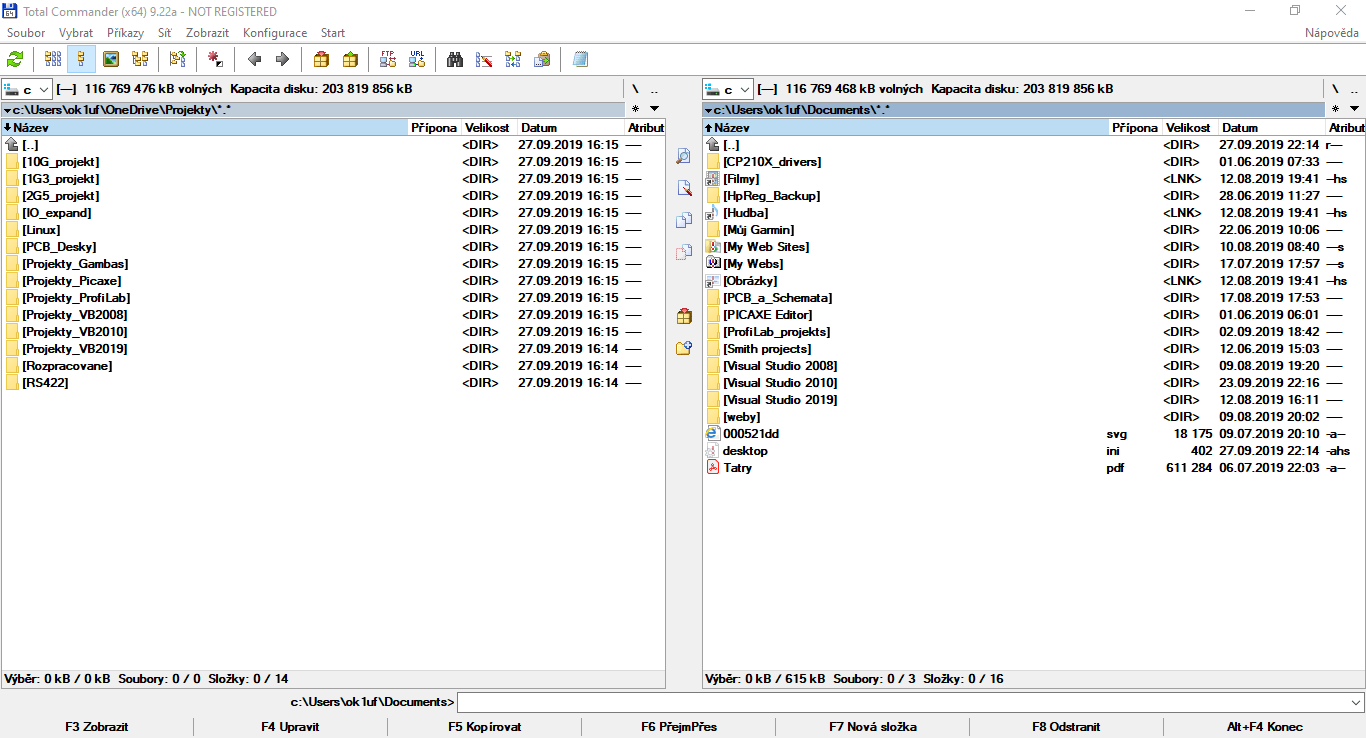Switch to thumbnail view in toolbar

pyautogui.click(x=111, y=59)
